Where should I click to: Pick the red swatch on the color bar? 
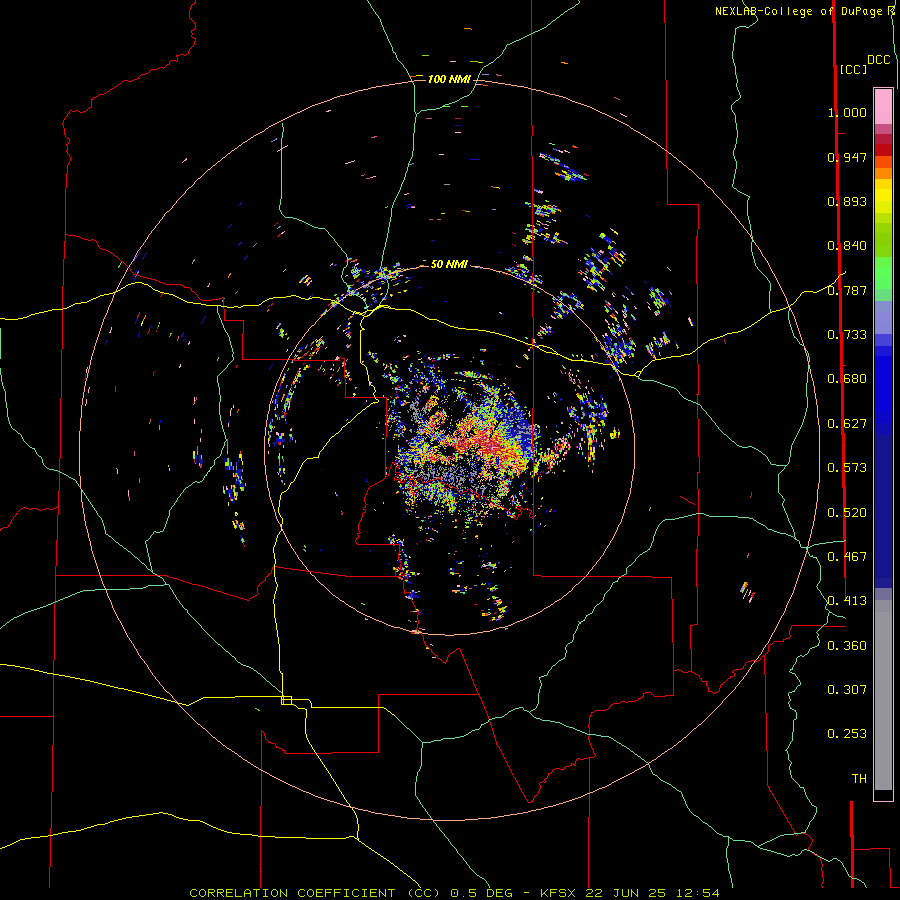(x=883, y=149)
